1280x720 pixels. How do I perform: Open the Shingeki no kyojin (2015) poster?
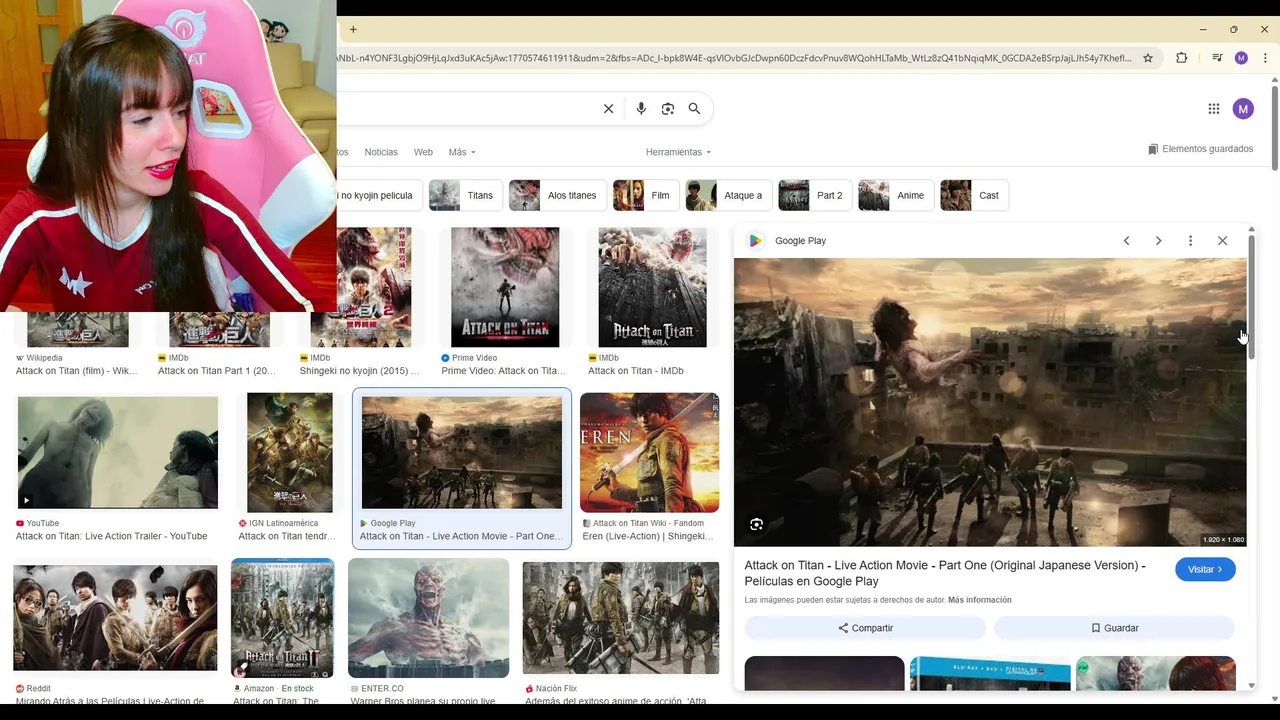(x=361, y=287)
